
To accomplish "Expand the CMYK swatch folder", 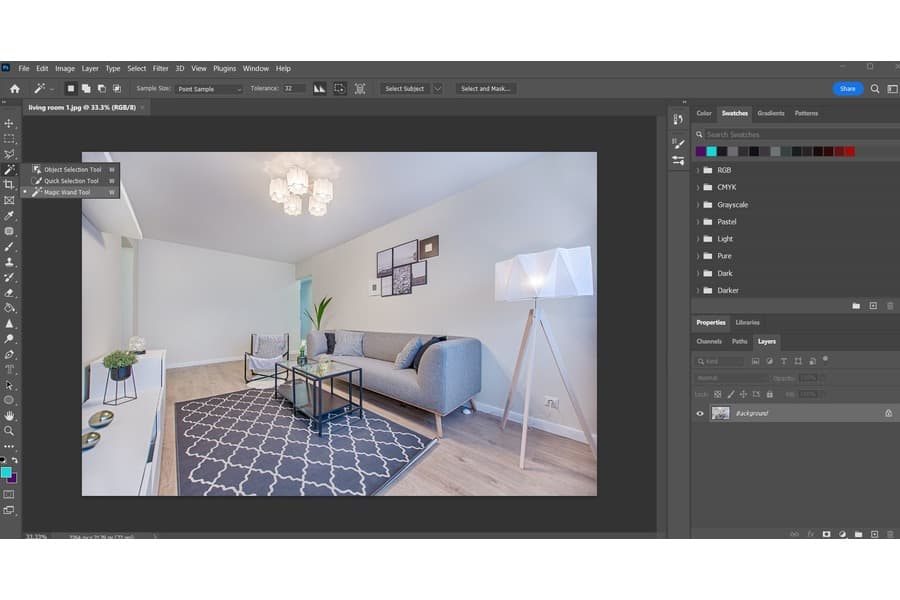I will (698, 187).
